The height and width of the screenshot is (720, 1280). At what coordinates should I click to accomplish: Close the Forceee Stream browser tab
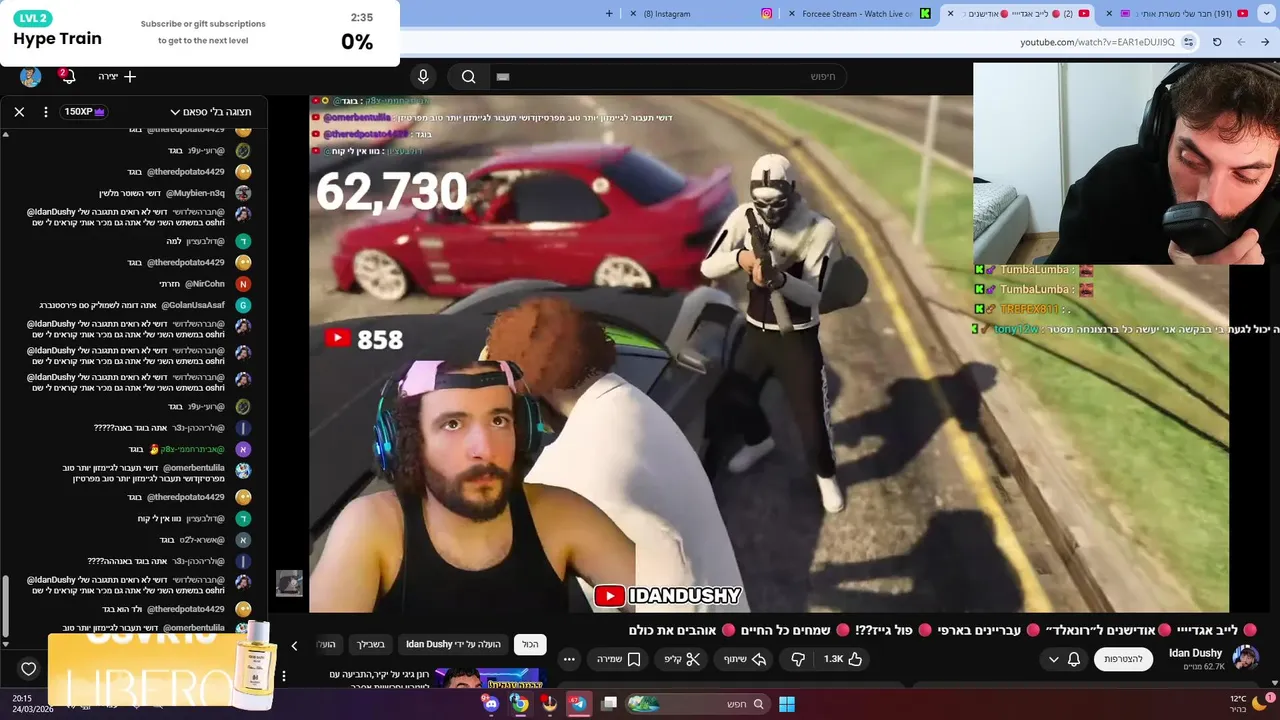click(x=793, y=14)
